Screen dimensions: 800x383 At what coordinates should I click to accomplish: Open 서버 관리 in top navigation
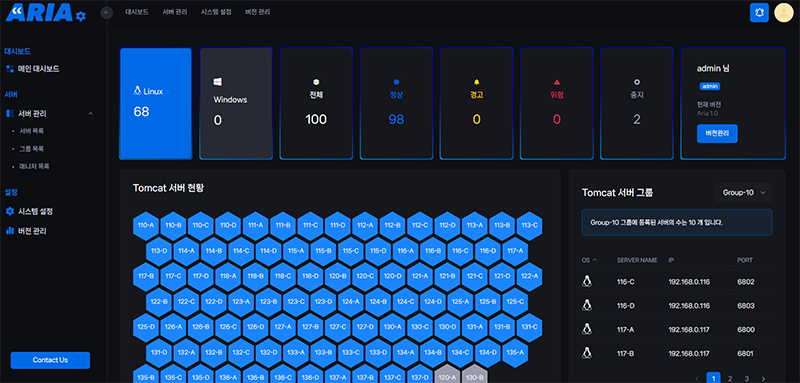pyautogui.click(x=175, y=12)
